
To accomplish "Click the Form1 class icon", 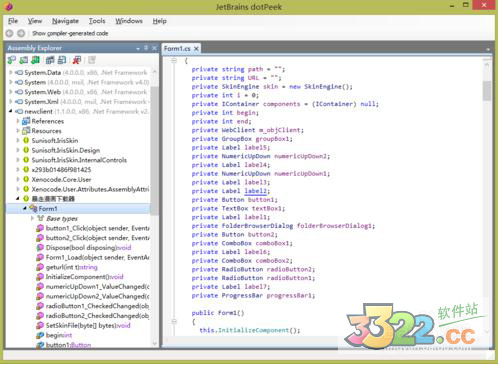I will [x=33, y=208].
